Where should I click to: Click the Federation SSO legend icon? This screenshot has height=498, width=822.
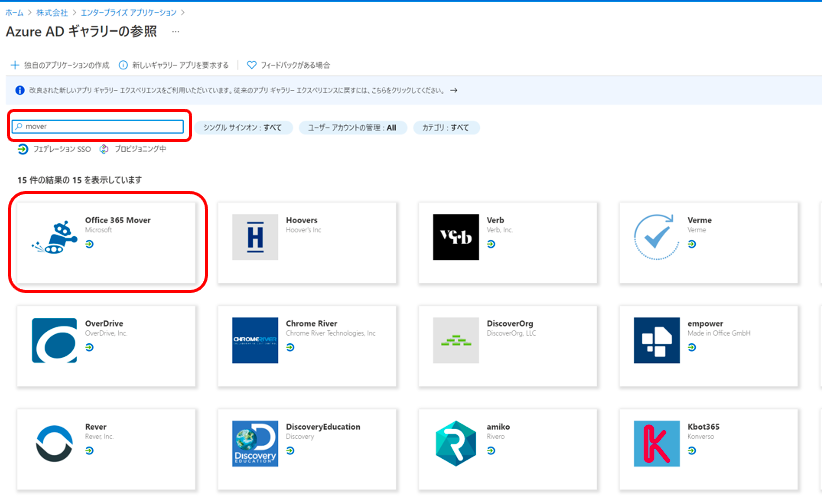[23, 149]
